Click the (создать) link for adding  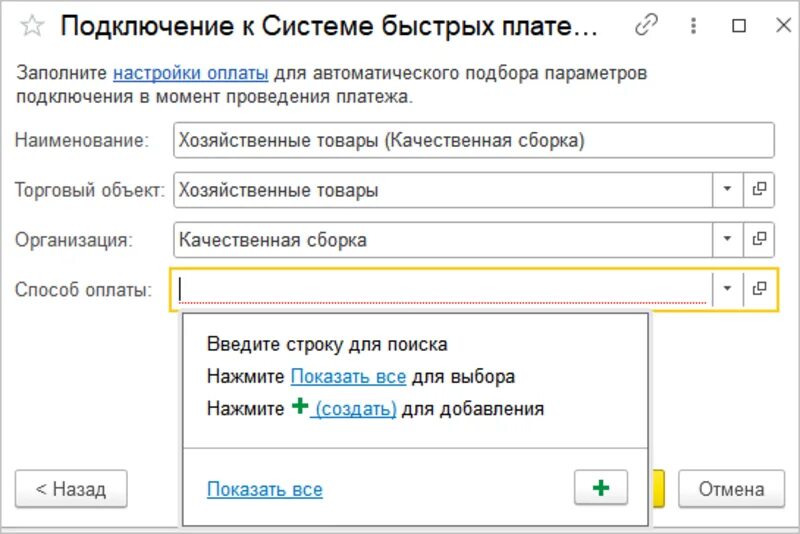click(356, 409)
